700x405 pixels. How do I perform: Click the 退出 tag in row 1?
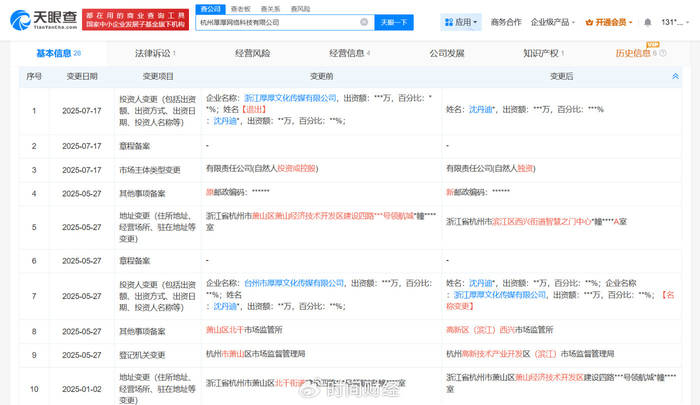(x=254, y=109)
